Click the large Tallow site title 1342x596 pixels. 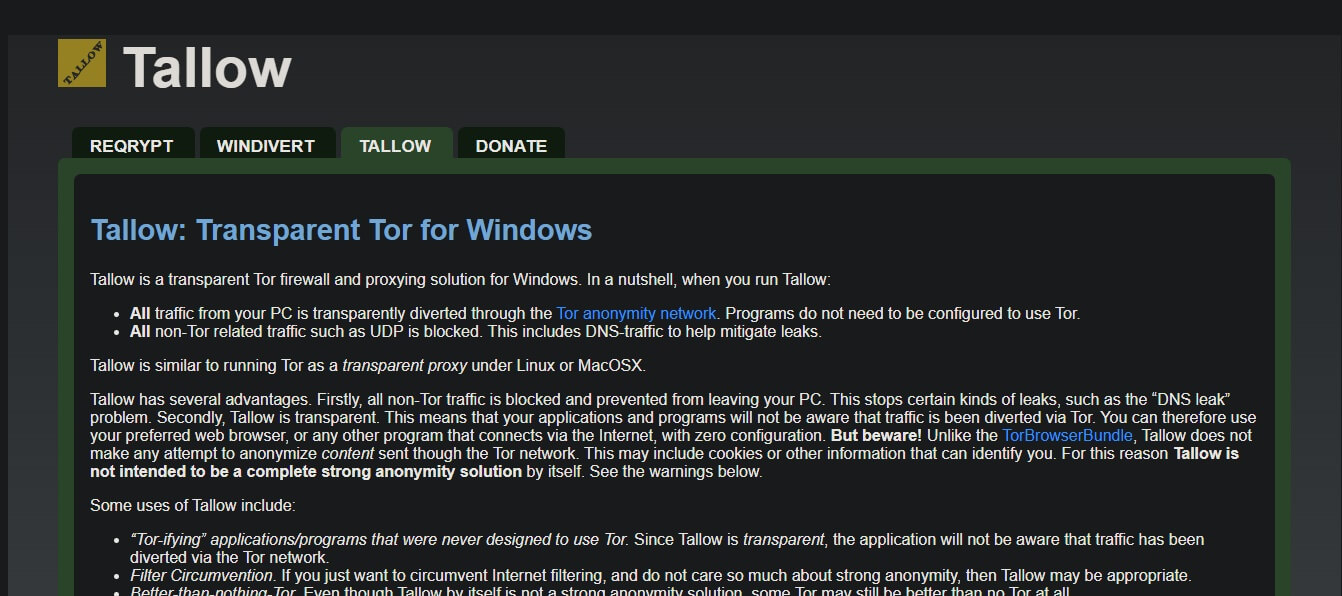[x=207, y=68]
